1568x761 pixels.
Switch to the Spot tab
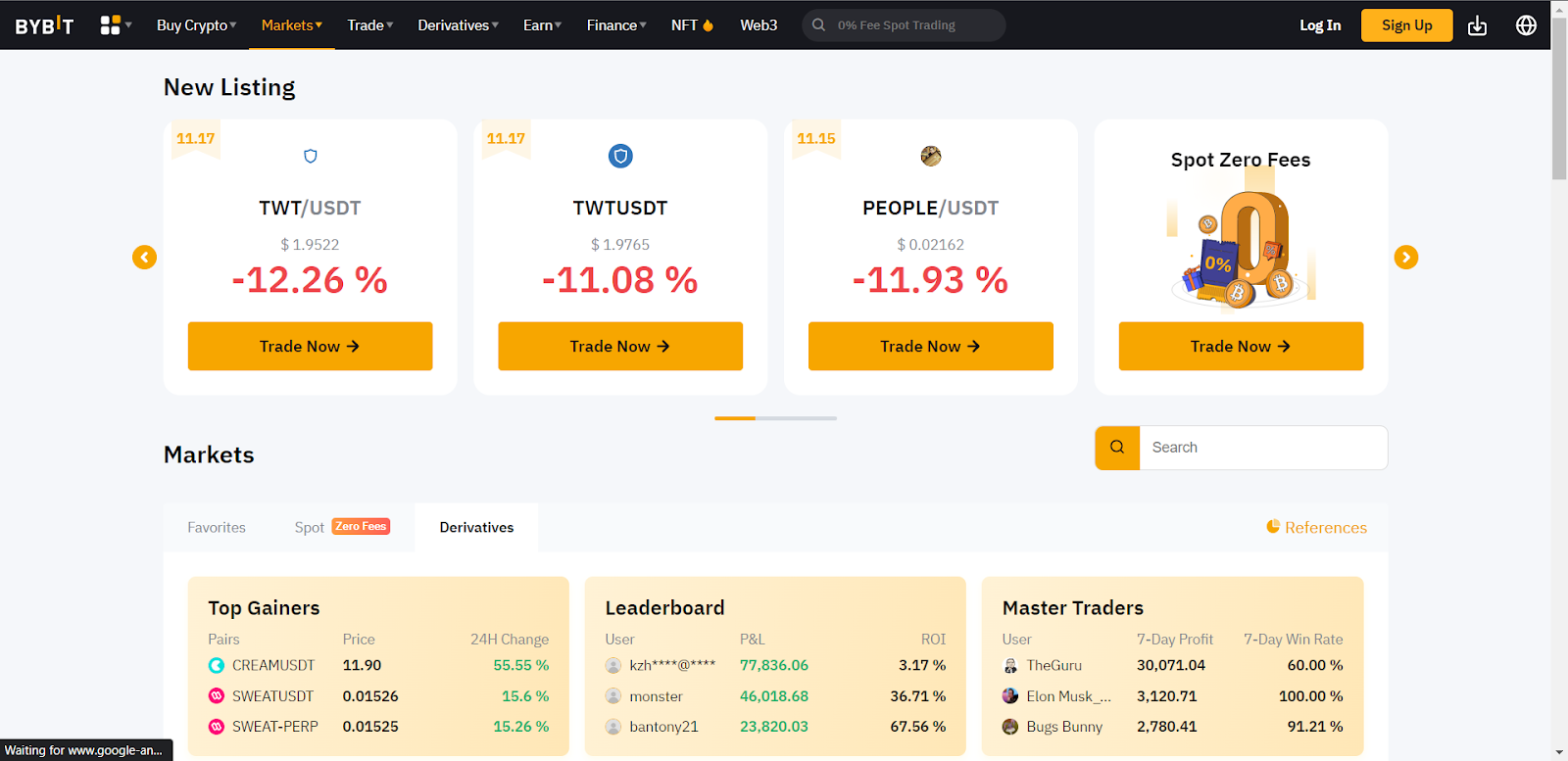point(310,528)
